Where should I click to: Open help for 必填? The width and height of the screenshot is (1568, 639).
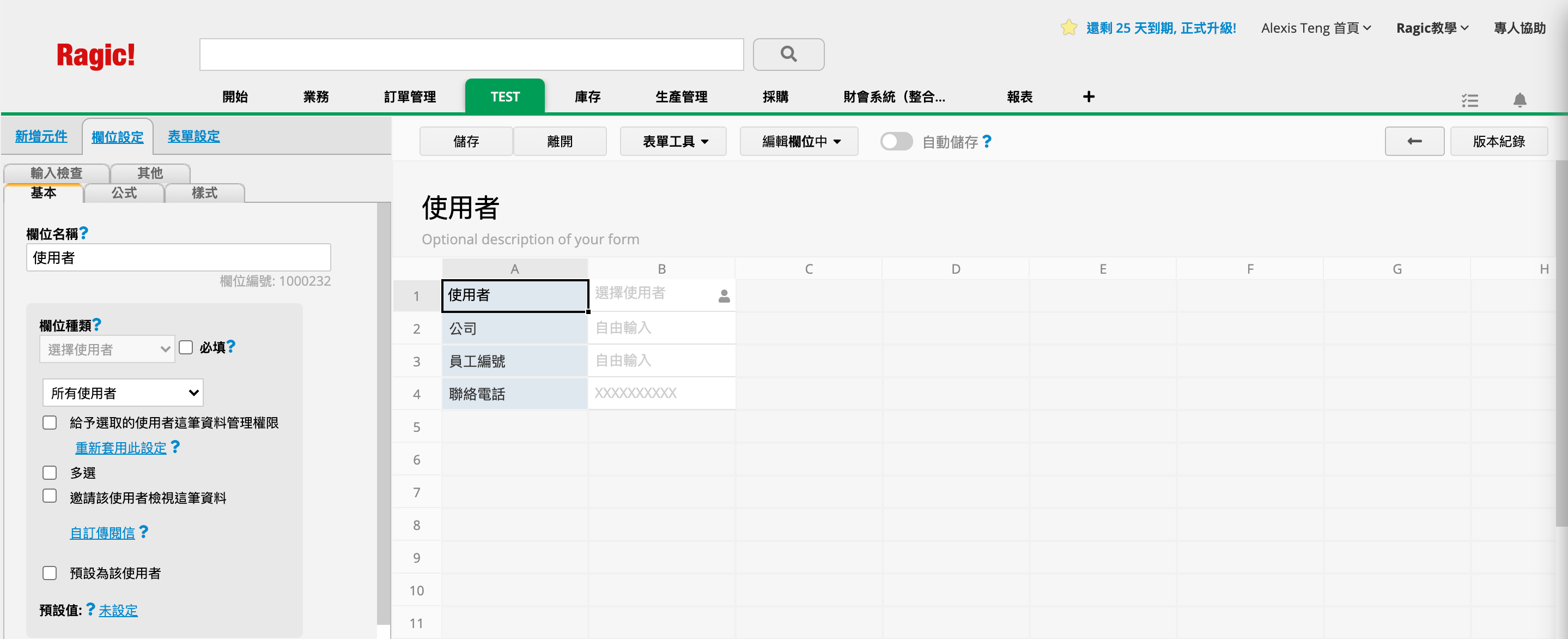(x=230, y=347)
